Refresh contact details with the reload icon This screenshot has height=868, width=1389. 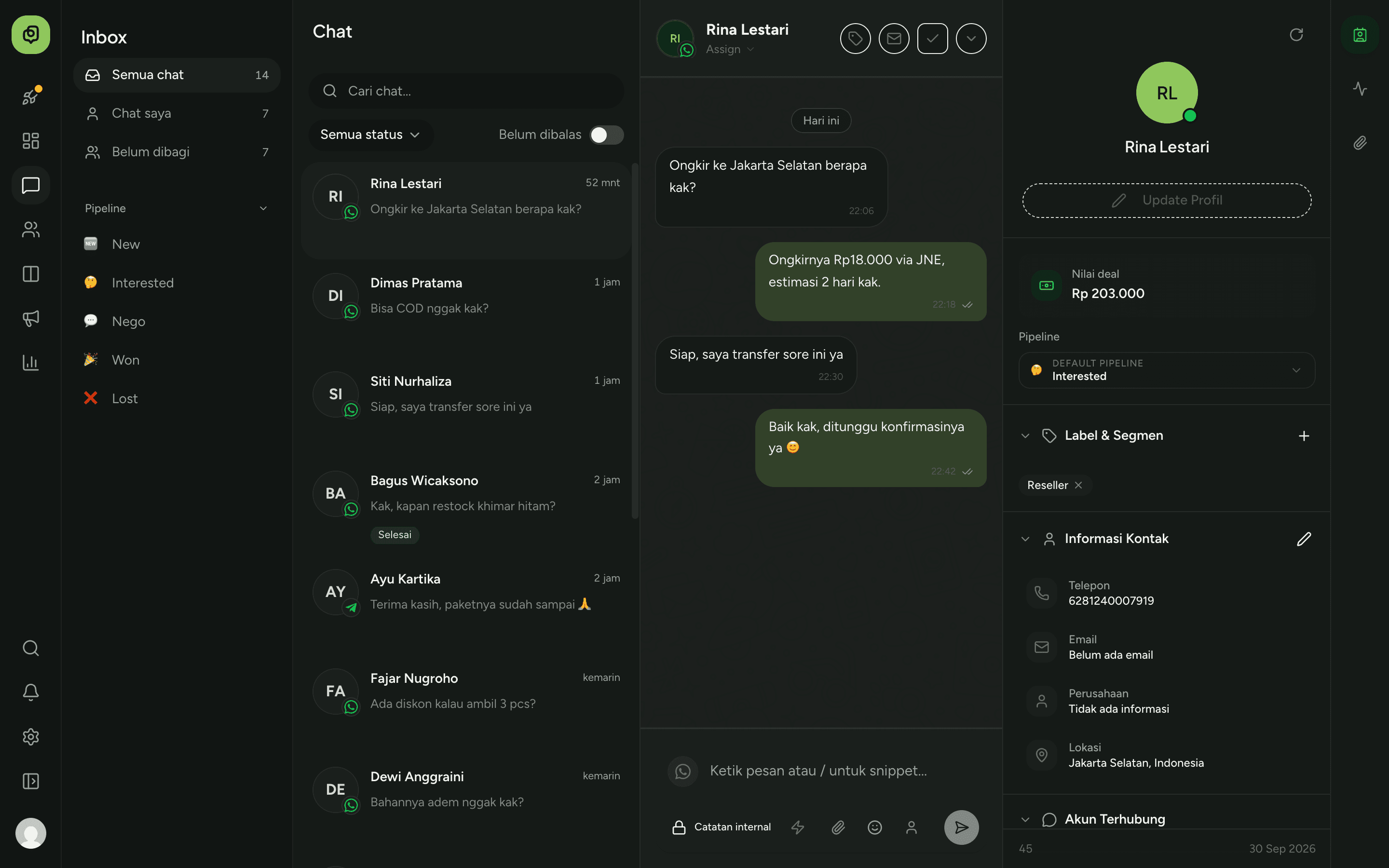point(1296,35)
